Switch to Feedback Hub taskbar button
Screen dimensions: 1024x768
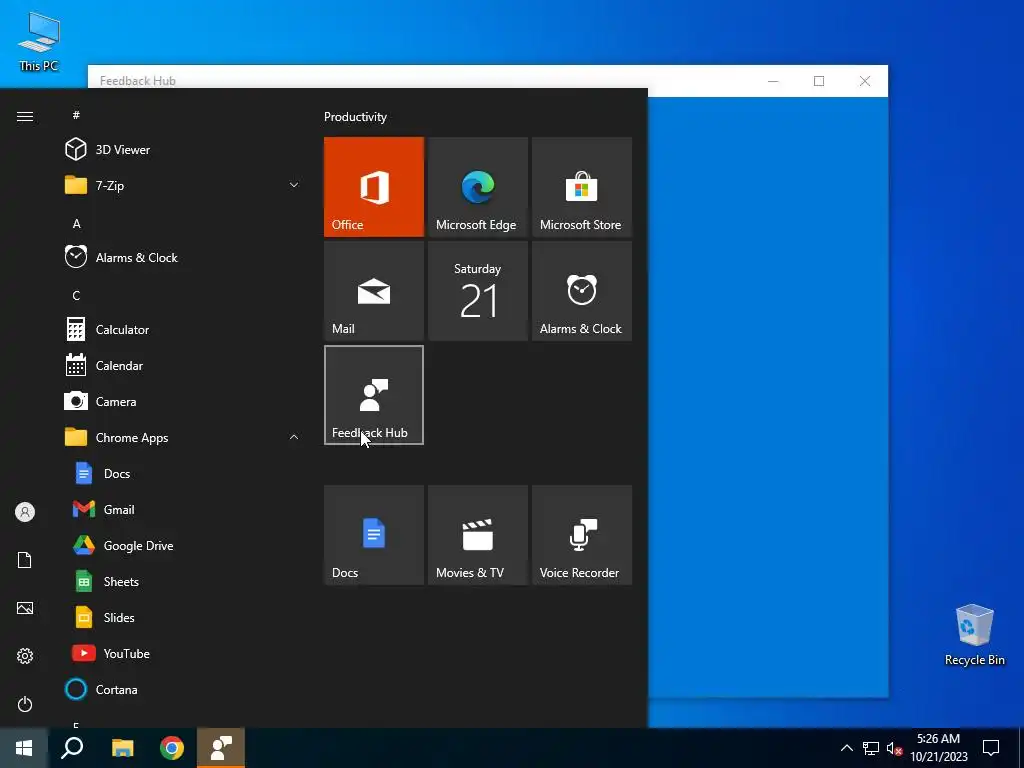coord(221,748)
